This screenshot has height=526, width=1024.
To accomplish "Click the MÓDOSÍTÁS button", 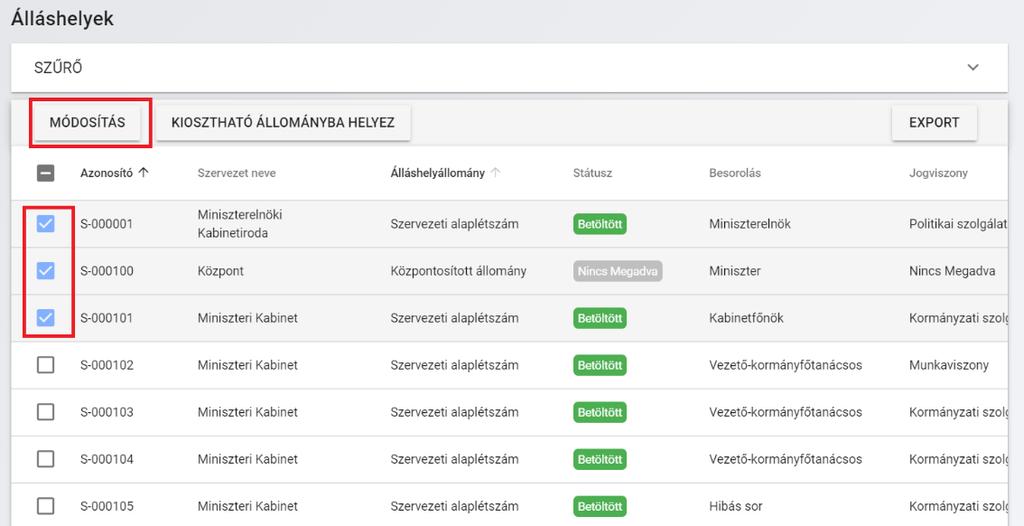I will click(88, 123).
